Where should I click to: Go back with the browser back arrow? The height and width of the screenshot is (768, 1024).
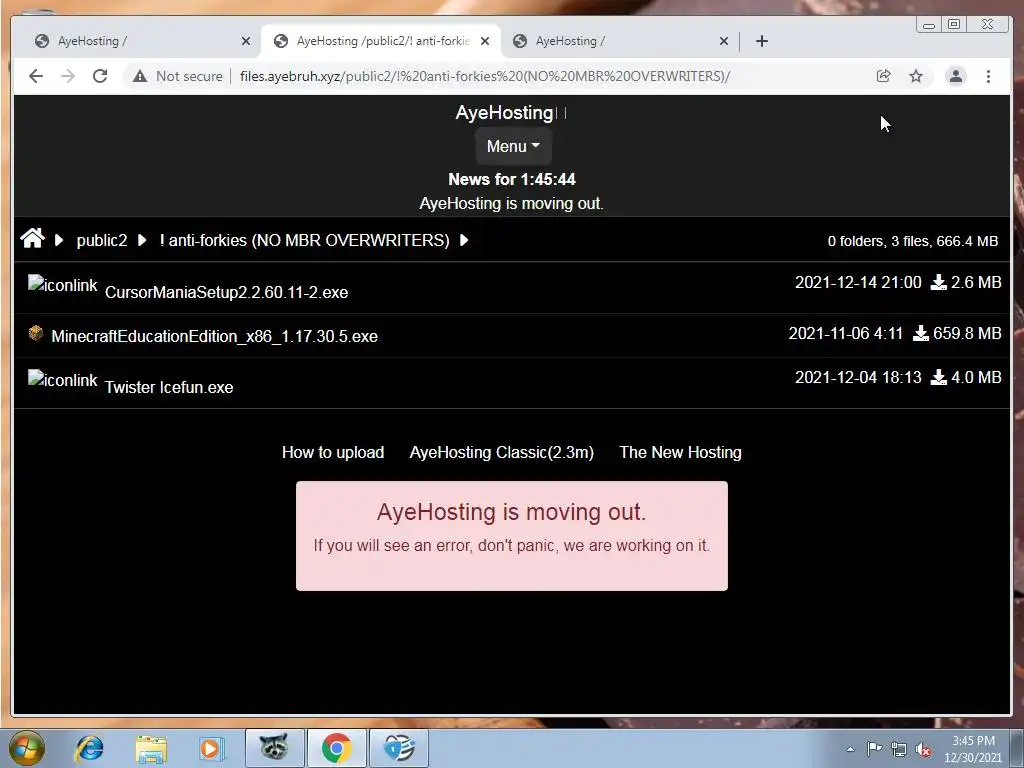(x=36, y=76)
